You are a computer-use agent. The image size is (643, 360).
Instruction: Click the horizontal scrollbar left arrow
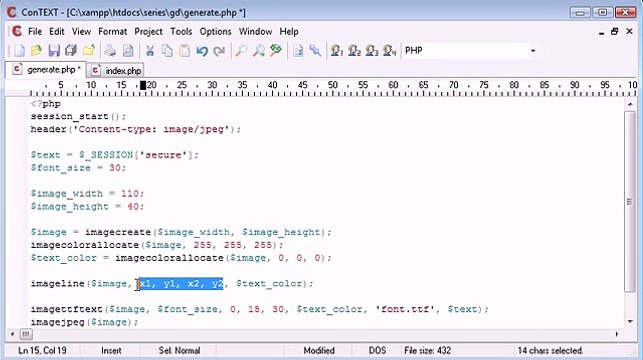[12, 334]
